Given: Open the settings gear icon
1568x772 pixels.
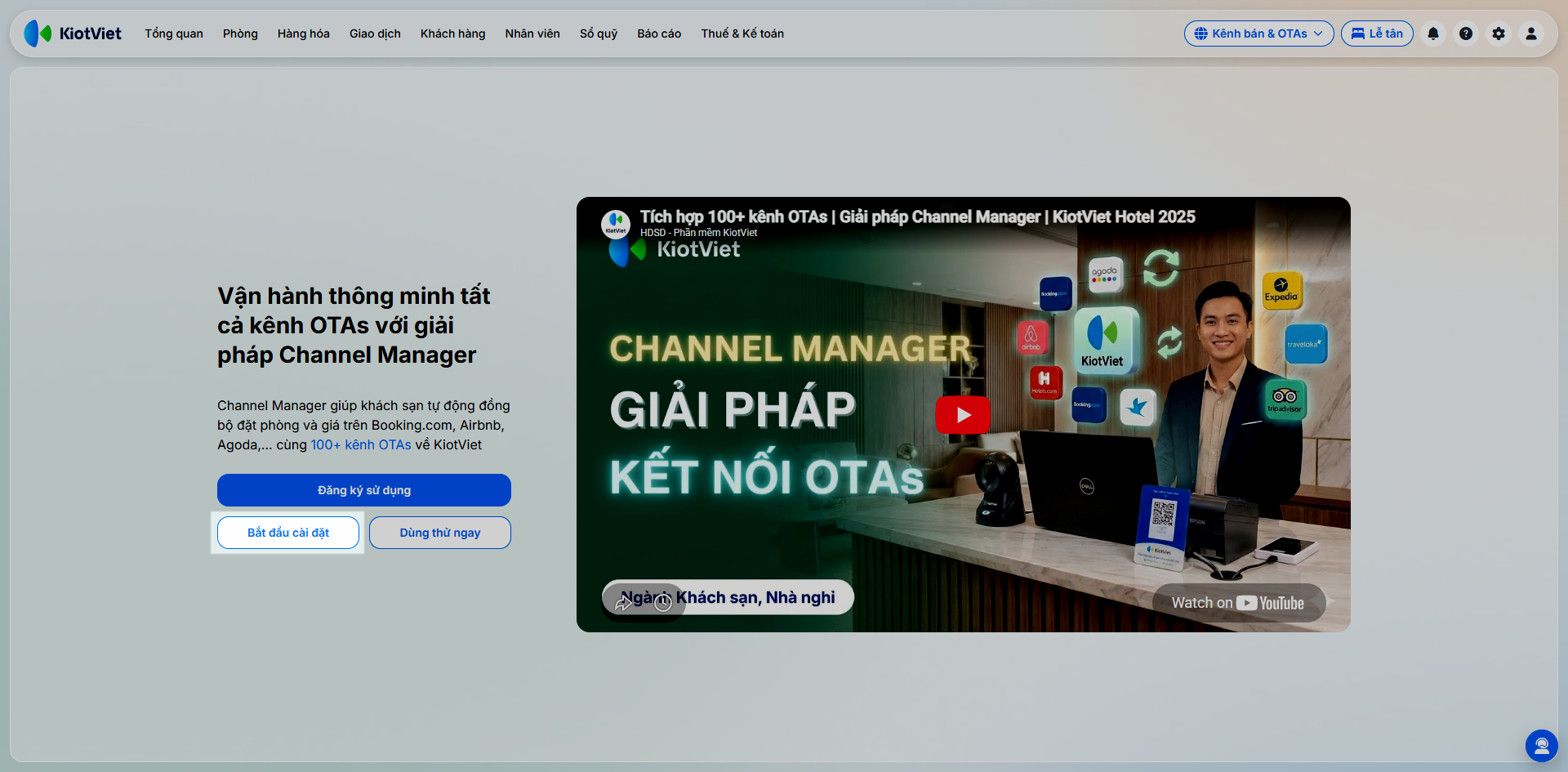Looking at the screenshot, I should pyautogui.click(x=1499, y=33).
